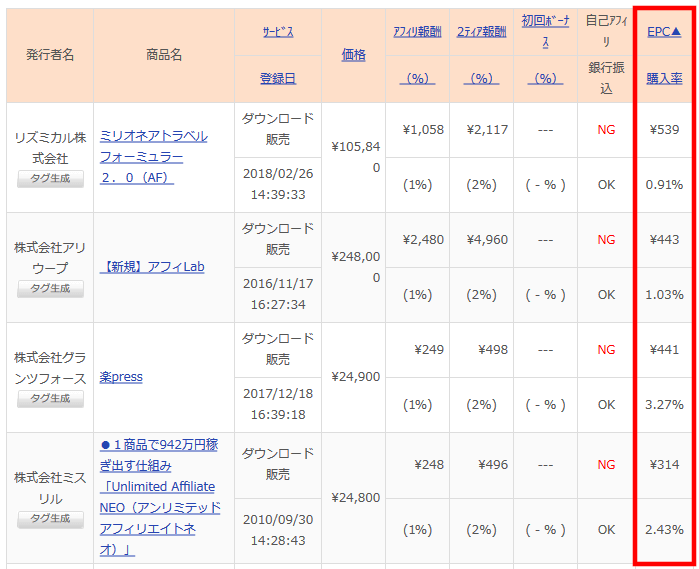
Task: Sort by 価格 header link
Action: coord(354,55)
